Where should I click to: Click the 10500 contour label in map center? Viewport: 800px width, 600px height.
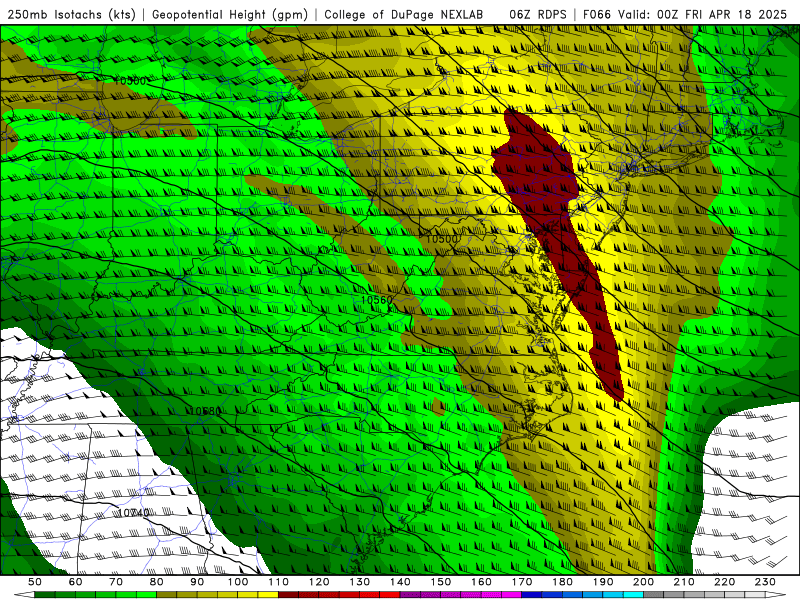click(x=442, y=239)
